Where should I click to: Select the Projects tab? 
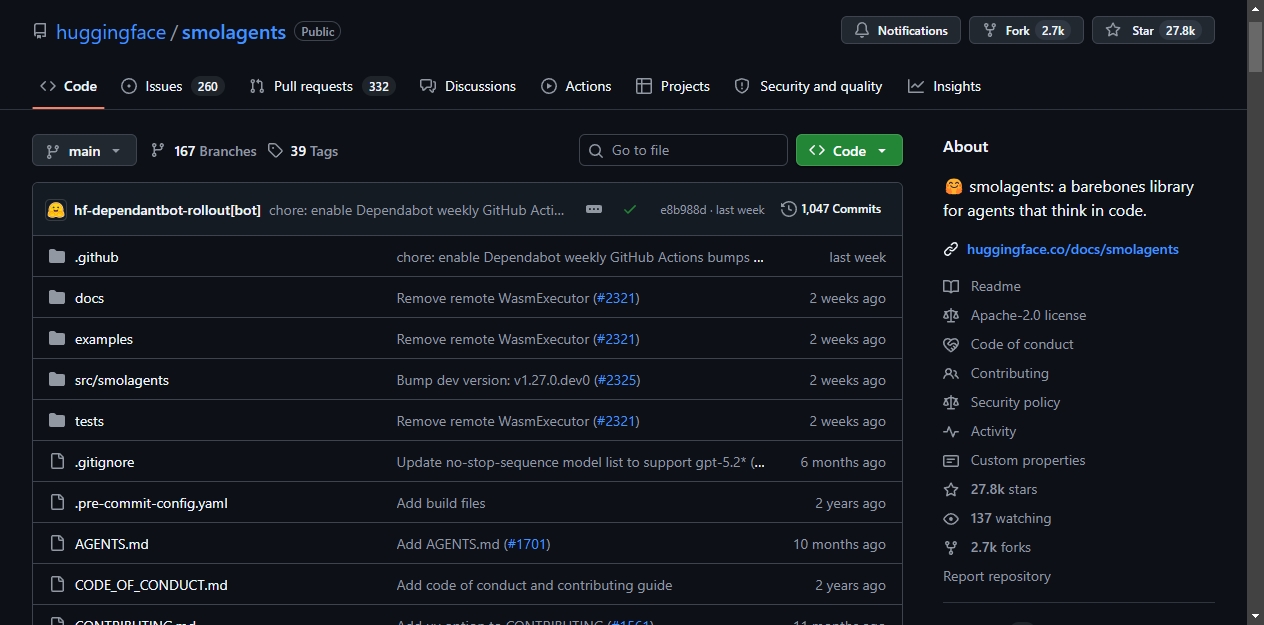(x=673, y=86)
